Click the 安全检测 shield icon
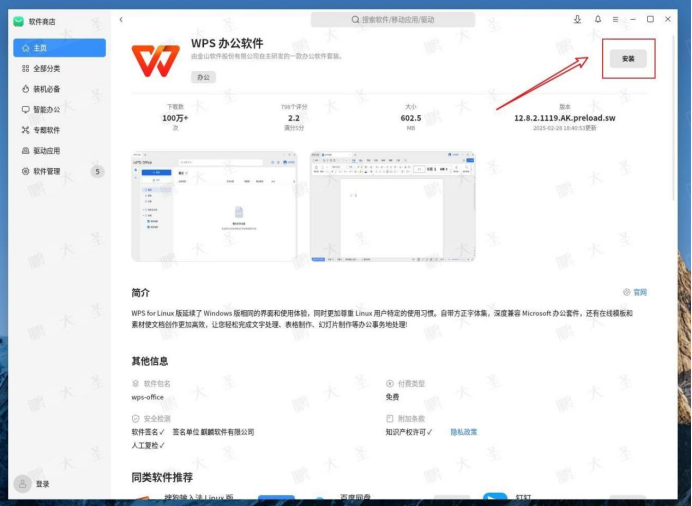692x506 pixels. (135, 418)
